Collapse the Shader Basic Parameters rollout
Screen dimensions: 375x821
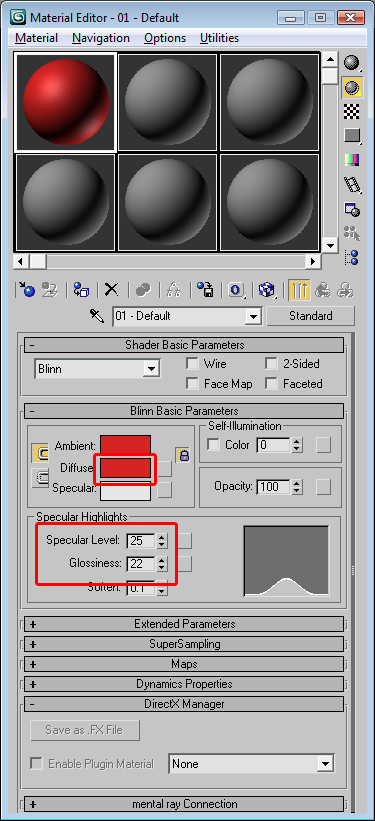click(184, 345)
